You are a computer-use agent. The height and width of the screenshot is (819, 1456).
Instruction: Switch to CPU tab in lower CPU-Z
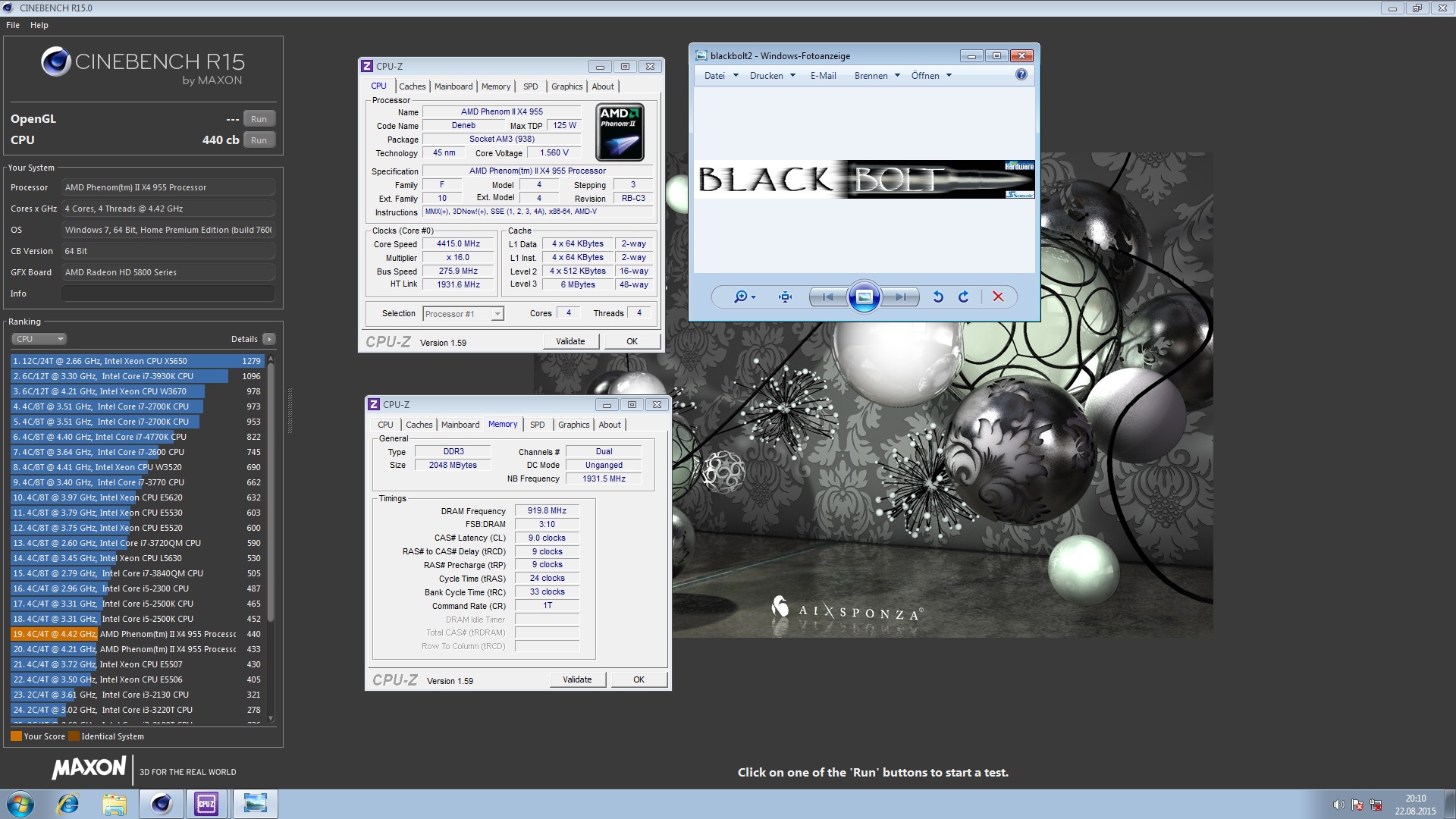coord(385,425)
